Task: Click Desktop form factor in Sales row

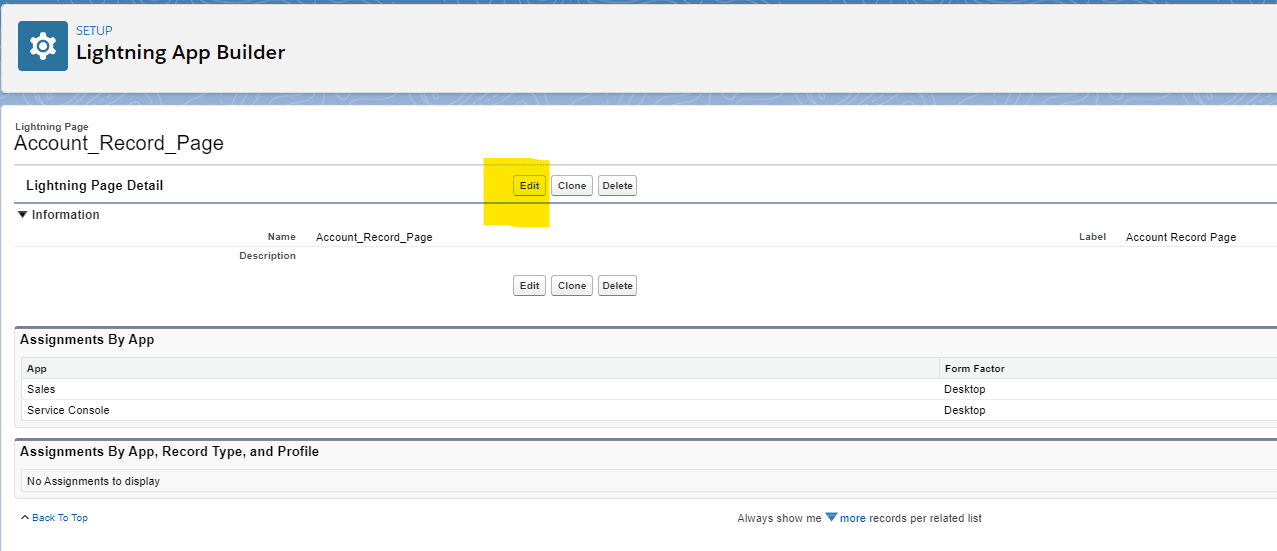Action: click(965, 389)
